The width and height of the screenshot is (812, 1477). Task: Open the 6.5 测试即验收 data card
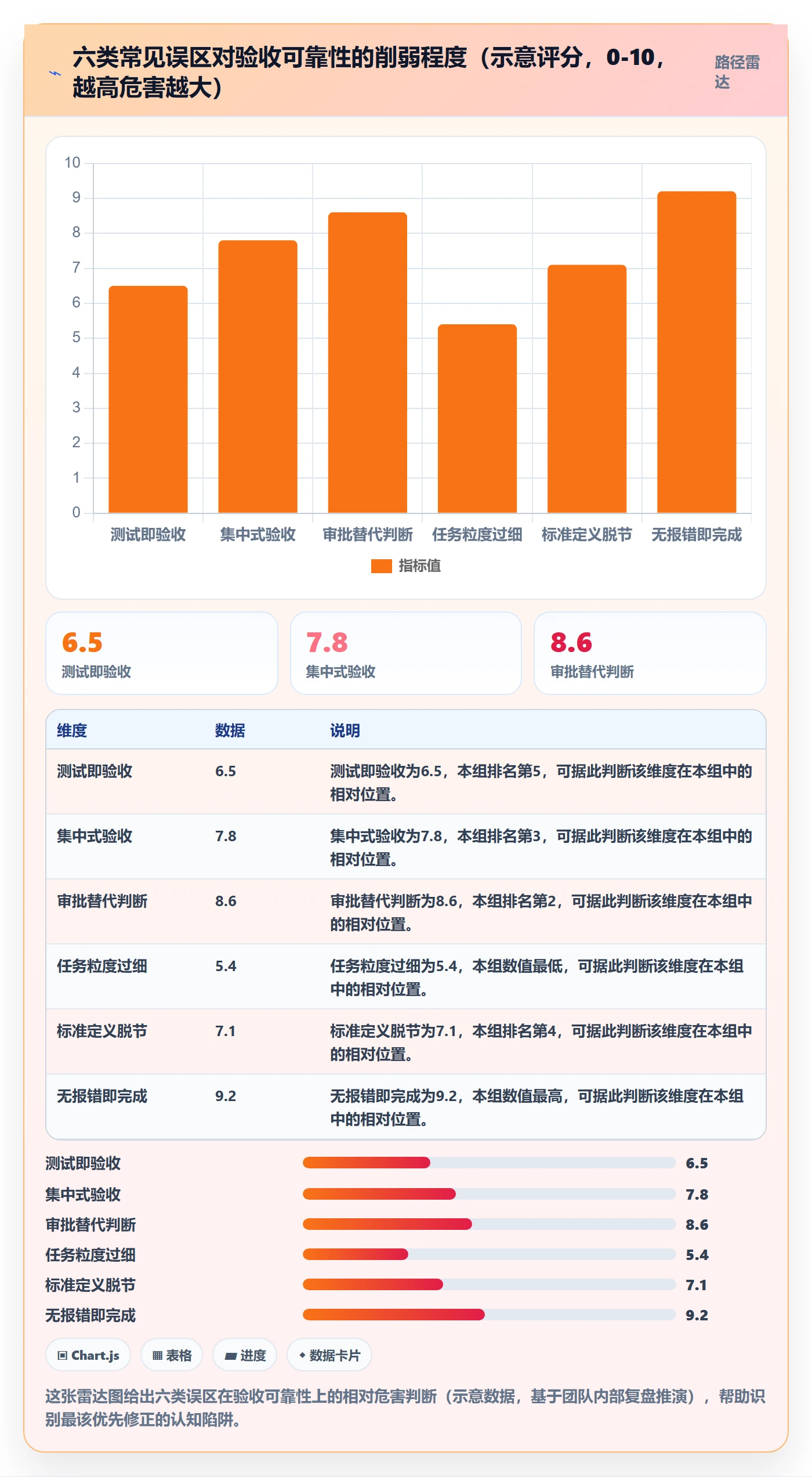point(162,653)
